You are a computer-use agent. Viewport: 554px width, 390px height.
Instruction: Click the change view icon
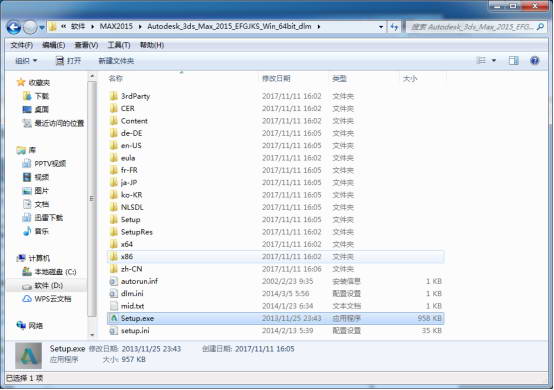481,61
